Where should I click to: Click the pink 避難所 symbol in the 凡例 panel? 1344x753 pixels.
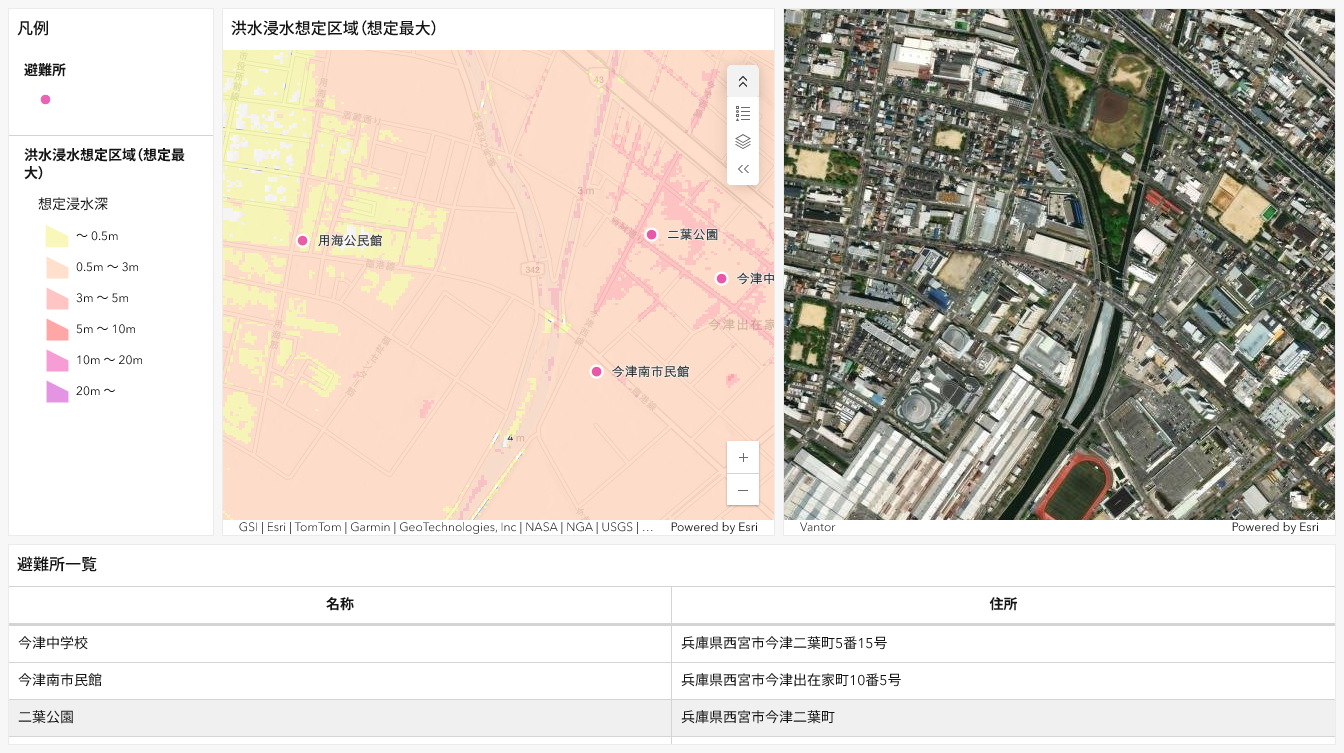coord(45,99)
